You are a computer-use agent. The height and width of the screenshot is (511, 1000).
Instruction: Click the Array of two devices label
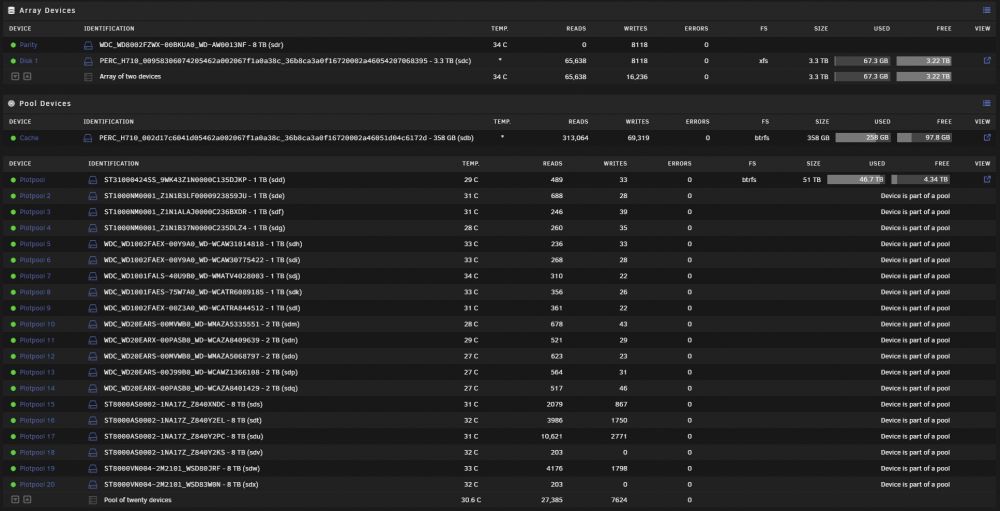(130, 77)
